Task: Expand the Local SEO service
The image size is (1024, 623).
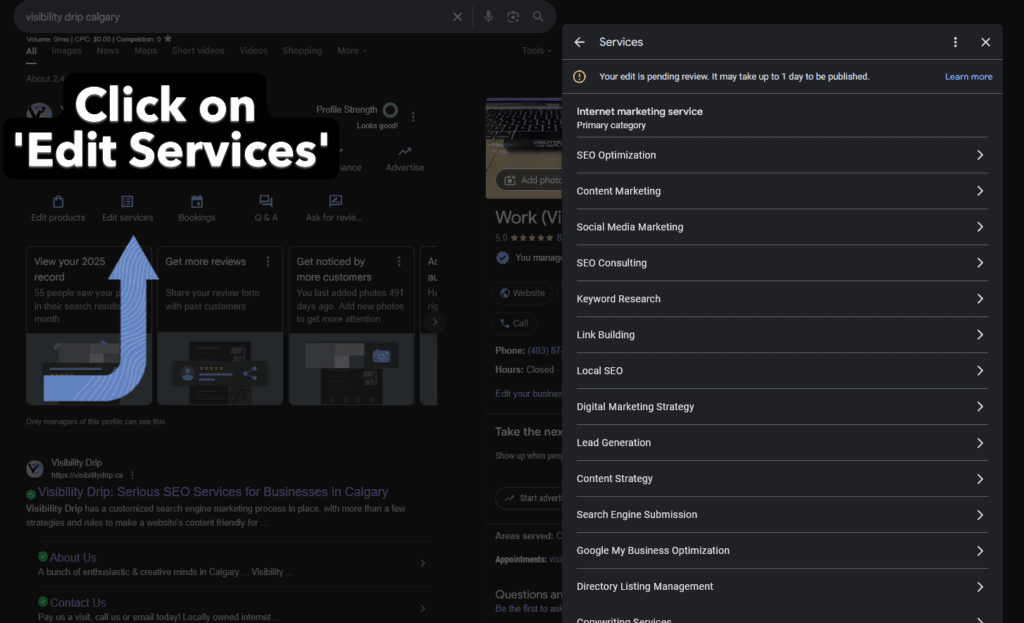Action: (x=782, y=370)
